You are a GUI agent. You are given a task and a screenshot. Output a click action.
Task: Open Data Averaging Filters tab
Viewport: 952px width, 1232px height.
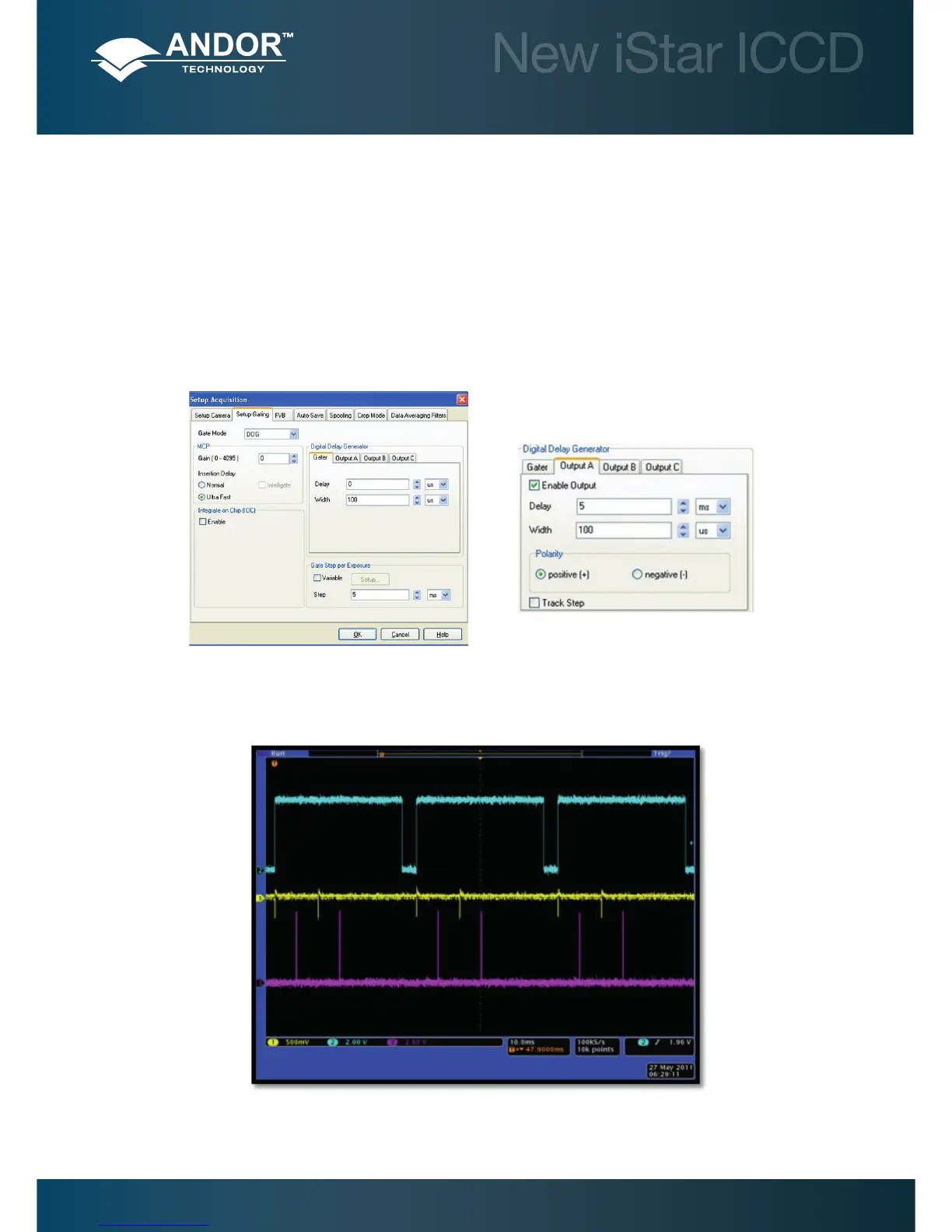(x=418, y=415)
